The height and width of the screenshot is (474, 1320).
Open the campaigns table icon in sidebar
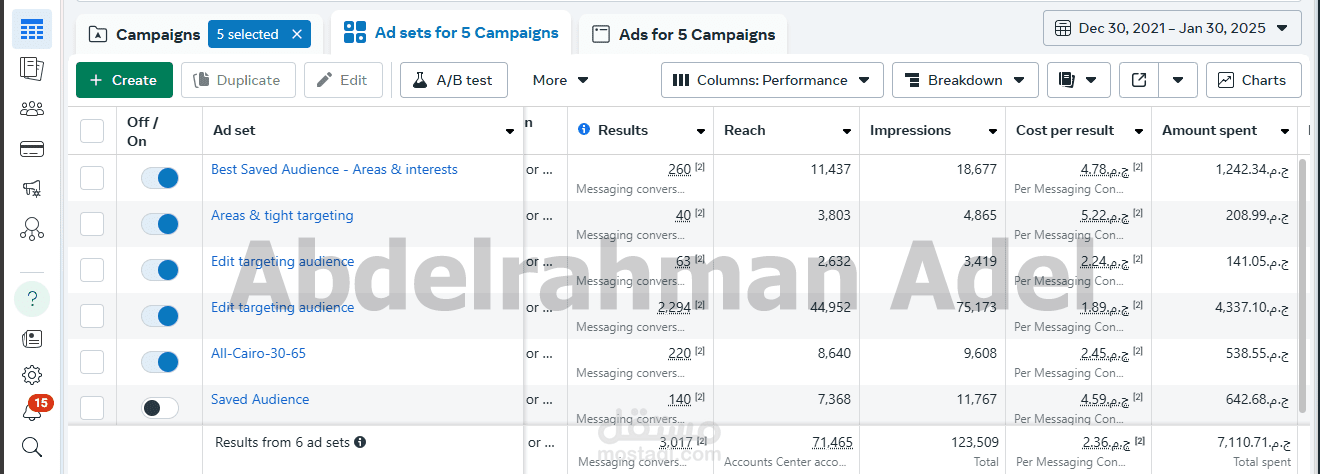coord(32,30)
